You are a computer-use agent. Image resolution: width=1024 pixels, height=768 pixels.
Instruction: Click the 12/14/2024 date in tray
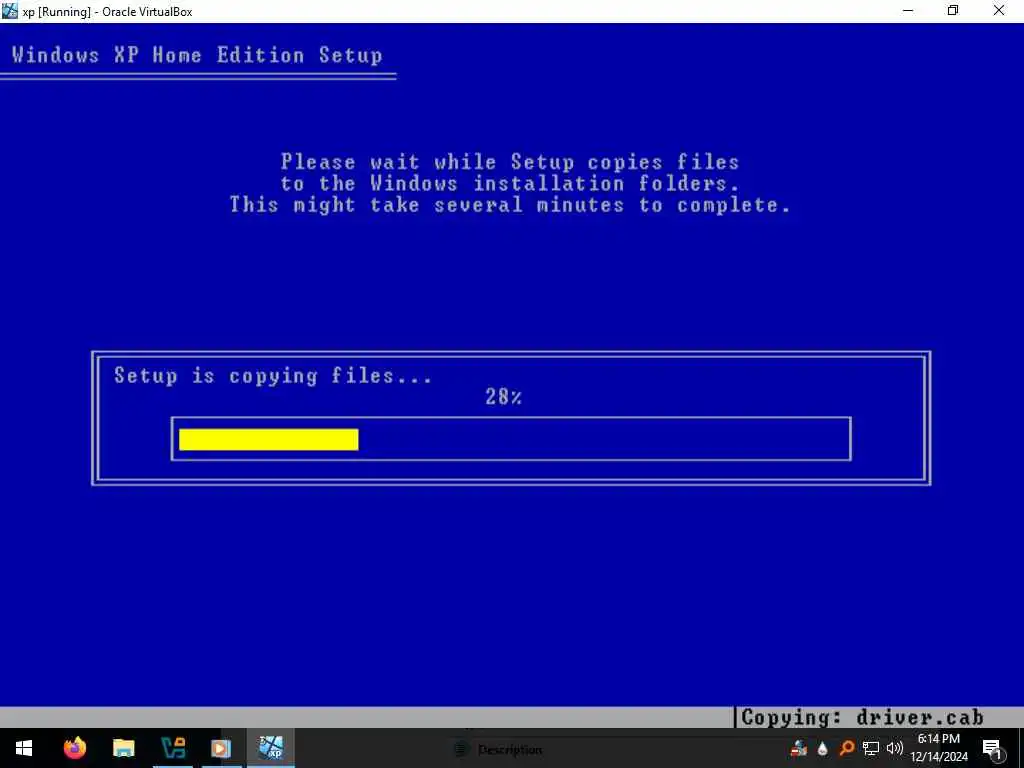click(x=939, y=757)
